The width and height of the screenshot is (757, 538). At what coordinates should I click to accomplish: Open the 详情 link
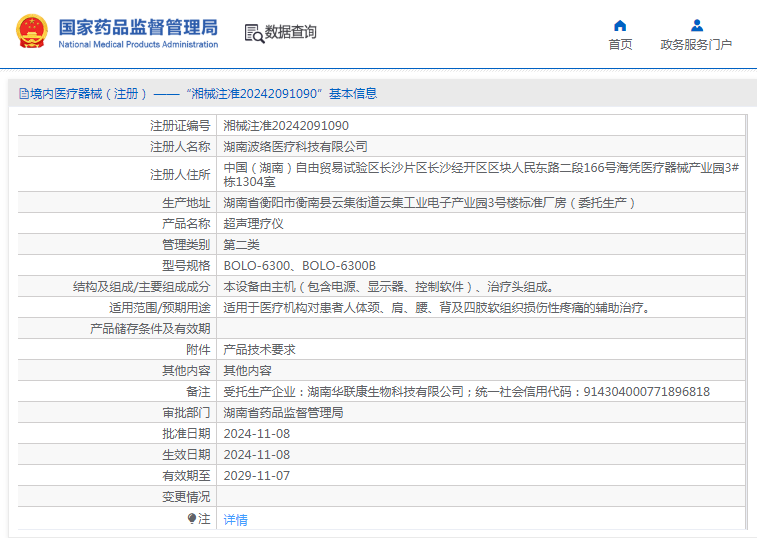pyautogui.click(x=236, y=520)
